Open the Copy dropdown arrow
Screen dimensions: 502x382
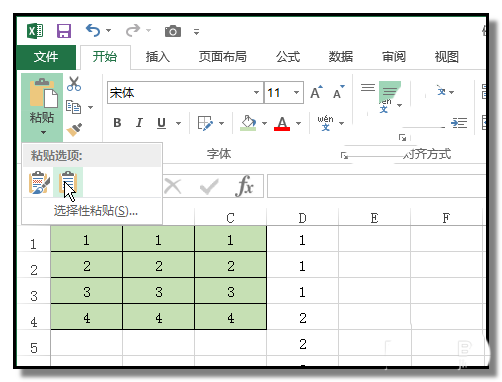[90, 107]
